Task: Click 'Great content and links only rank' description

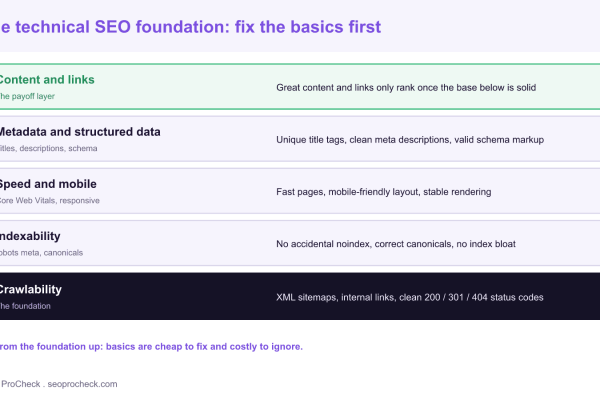Action: pos(406,88)
